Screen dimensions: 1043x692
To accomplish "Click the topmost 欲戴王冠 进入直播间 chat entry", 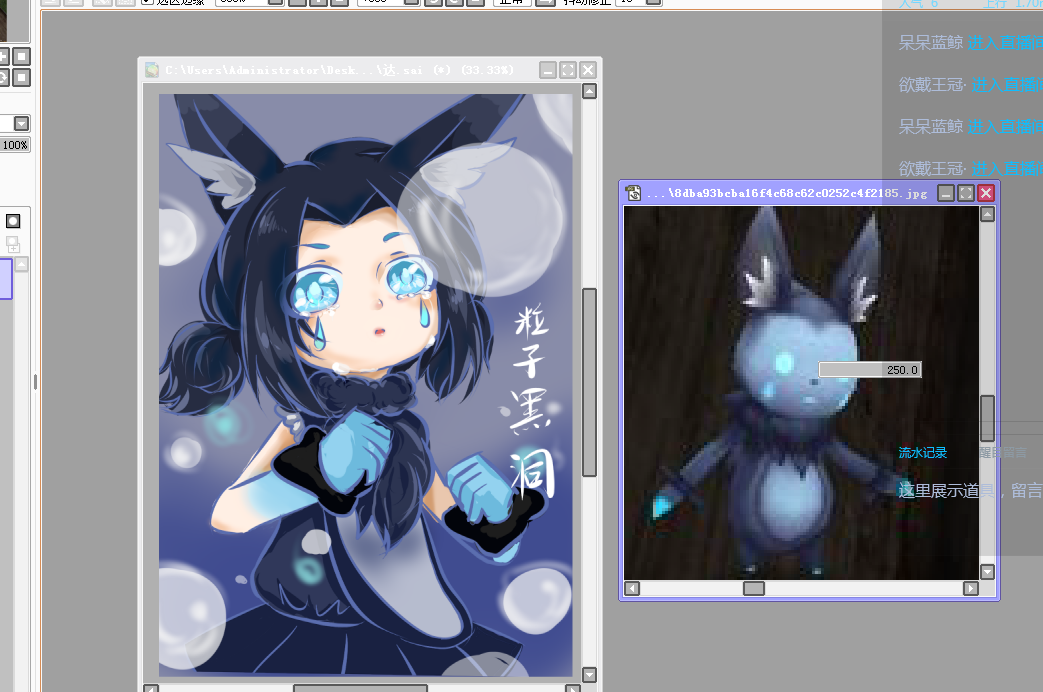I will pyautogui.click(x=970, y=85).
